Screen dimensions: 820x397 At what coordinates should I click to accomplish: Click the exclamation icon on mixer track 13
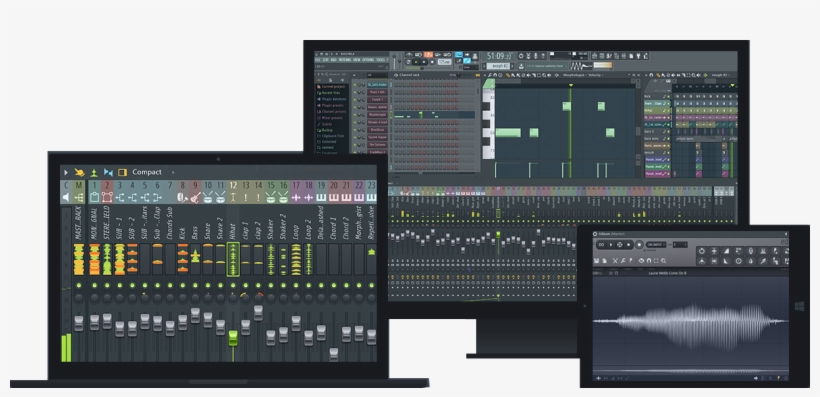click(x=245, y=197)
